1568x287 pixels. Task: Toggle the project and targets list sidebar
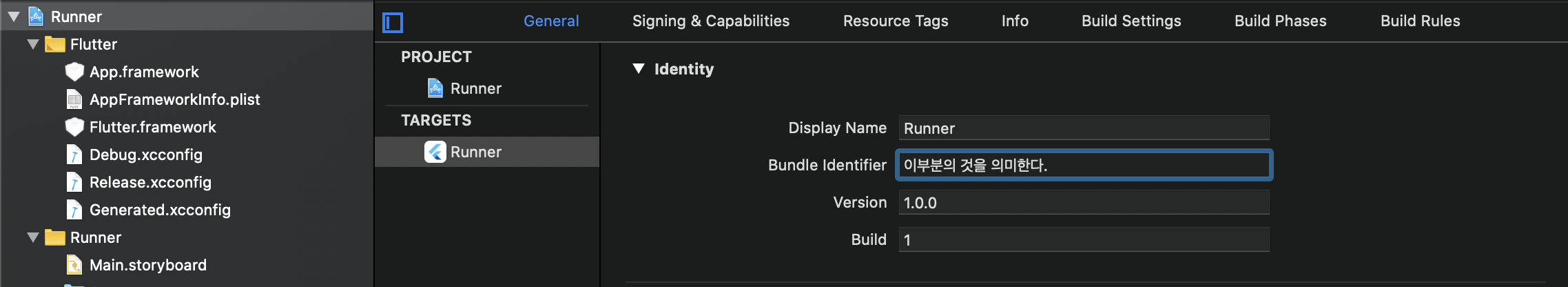tap(393, 23)
